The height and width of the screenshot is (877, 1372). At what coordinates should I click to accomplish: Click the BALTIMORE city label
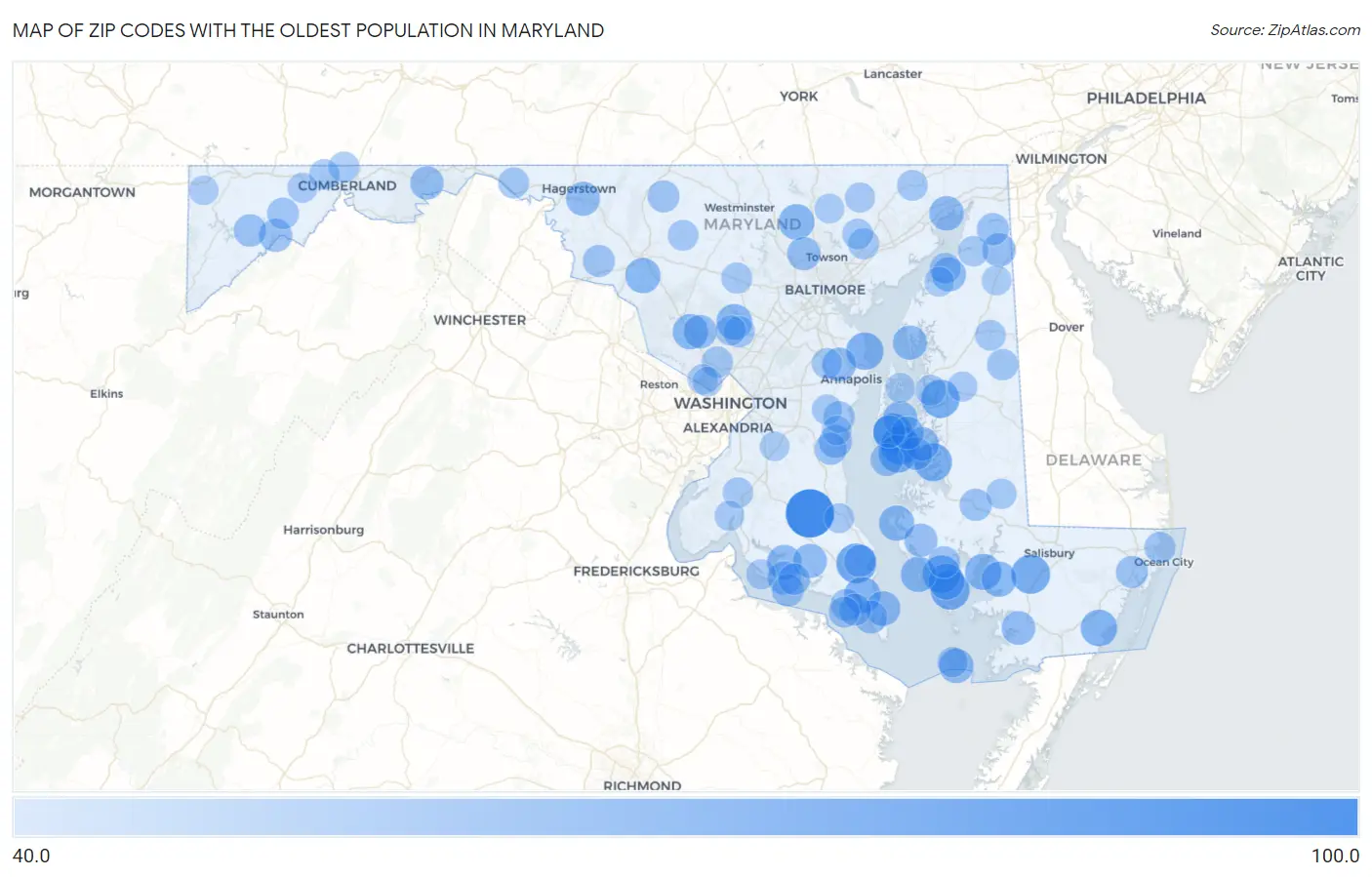[825, 290]
